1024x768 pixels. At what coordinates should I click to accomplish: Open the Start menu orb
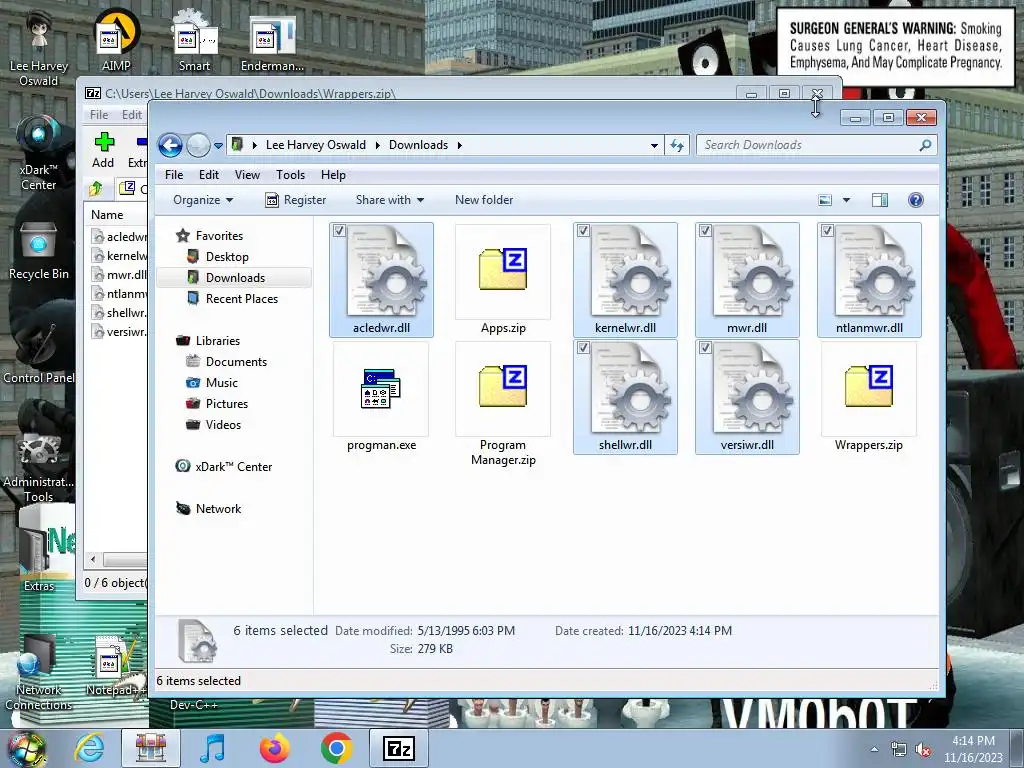click(x=27, y=749)
